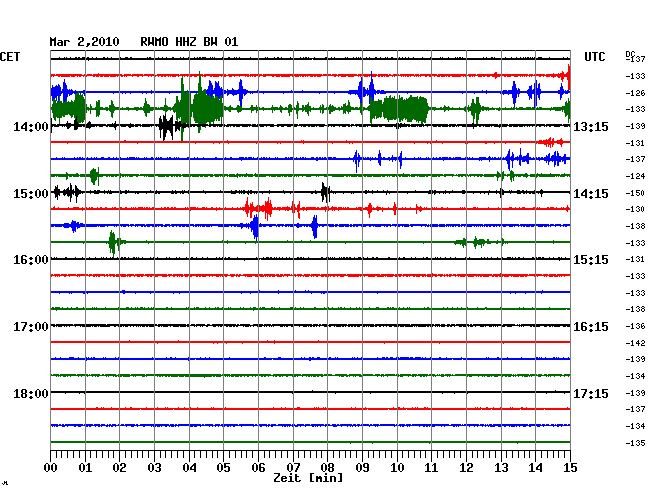The height and width of the screenshot is (494, 650).
Task: Click minute-axis tick label "08"
Action: [327, 467]
